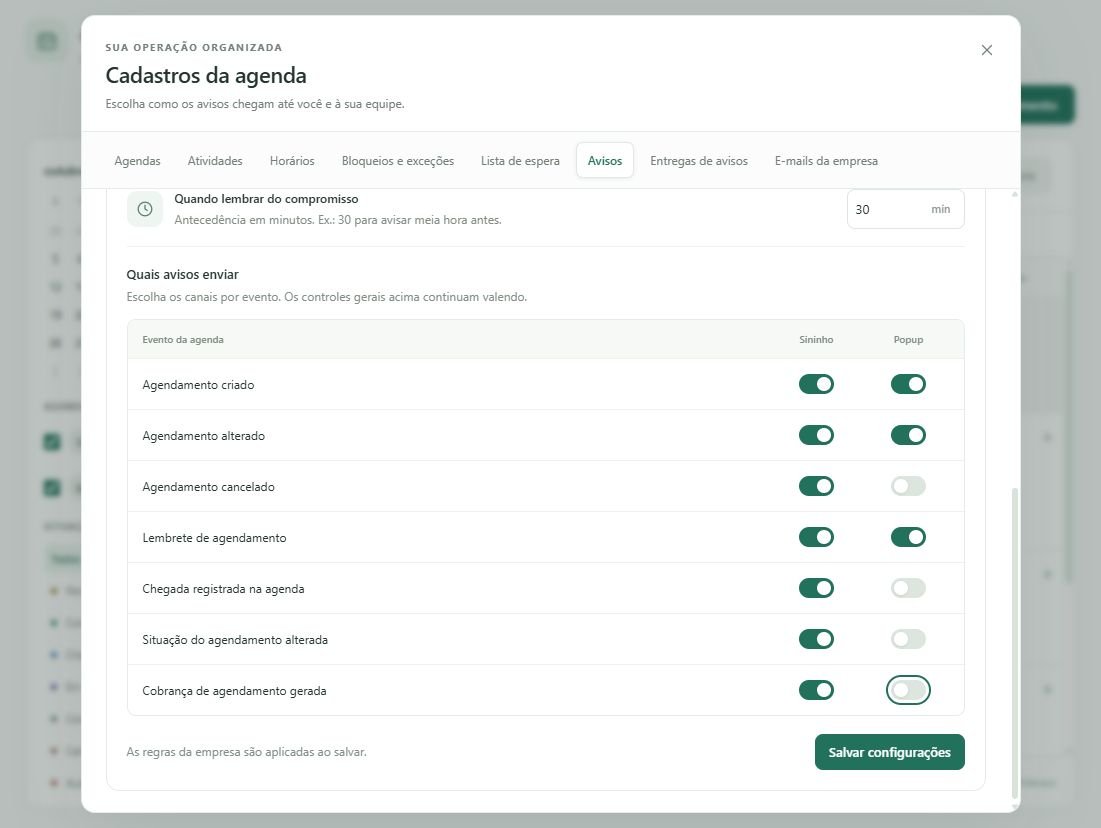Switch to the Atividades tab
Image resolution: width=1101 pixels, height=828 pixels.
coord(215,161)
